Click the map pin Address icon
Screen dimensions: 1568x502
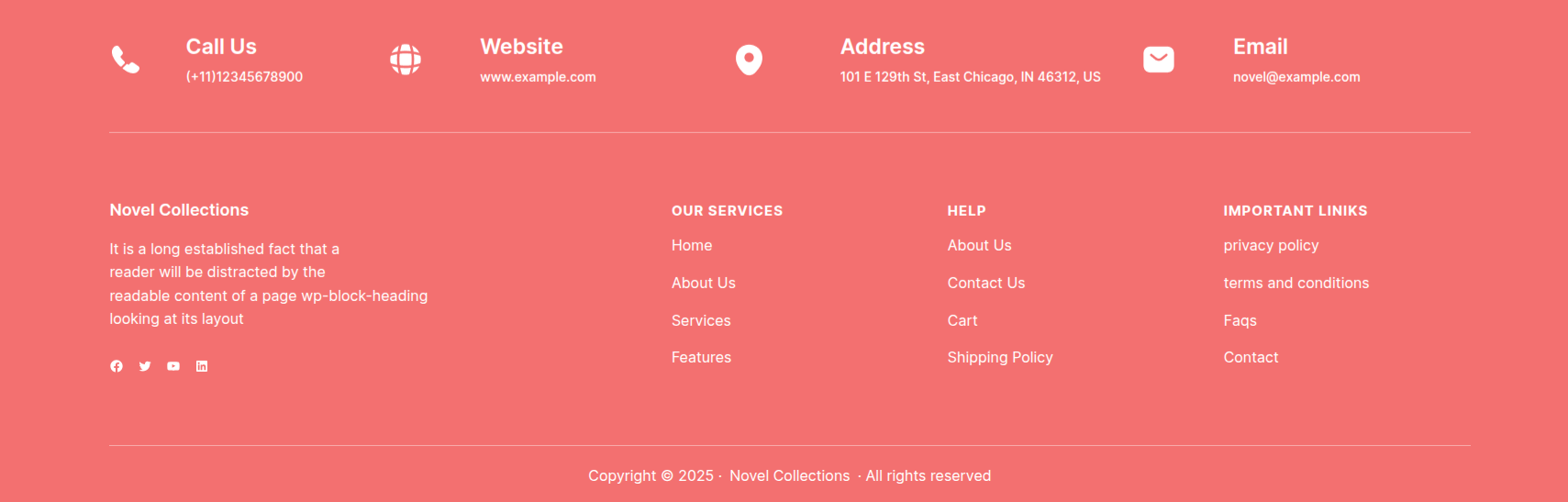coord(749,60)
